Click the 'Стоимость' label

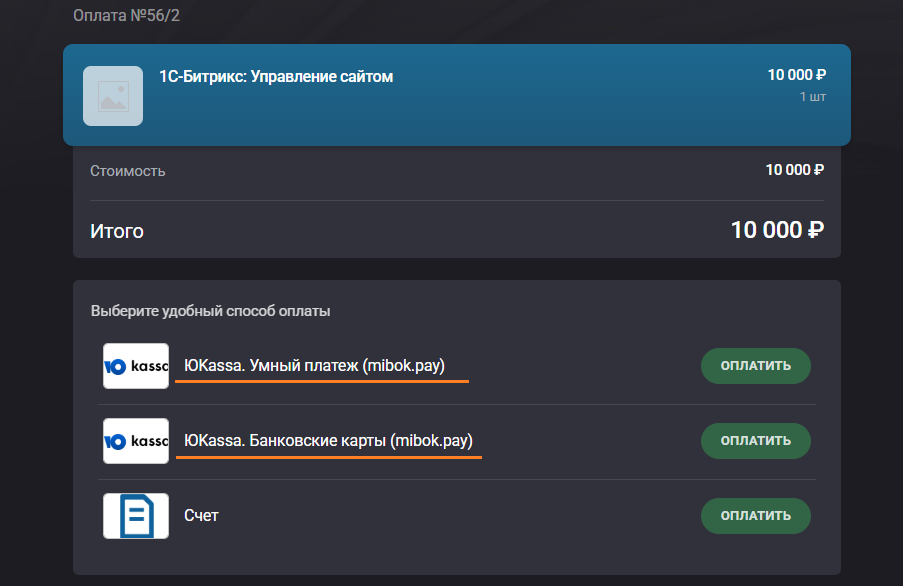pos(128,171)
